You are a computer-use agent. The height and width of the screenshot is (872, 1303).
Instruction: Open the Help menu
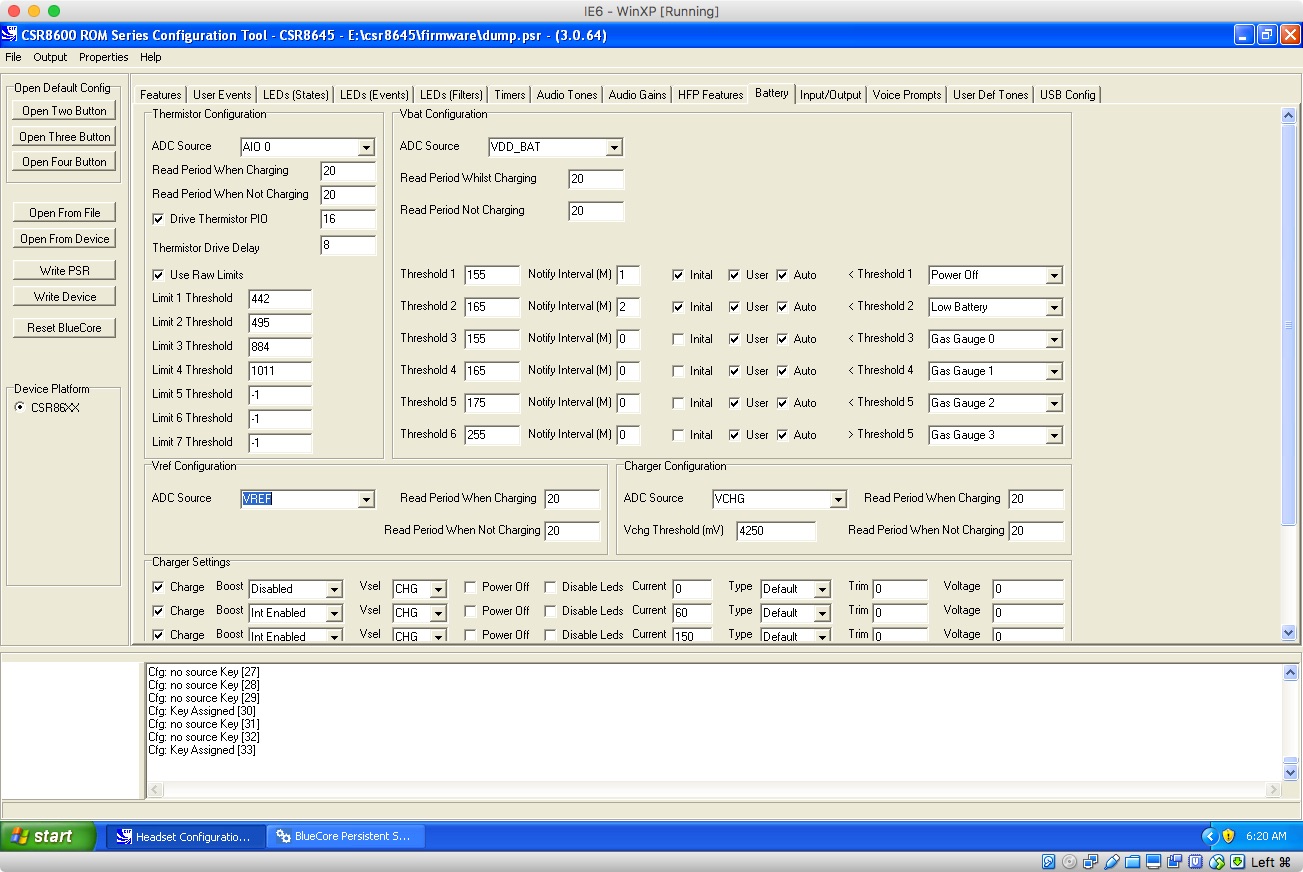pyautogui.click(x=150, y=57)
